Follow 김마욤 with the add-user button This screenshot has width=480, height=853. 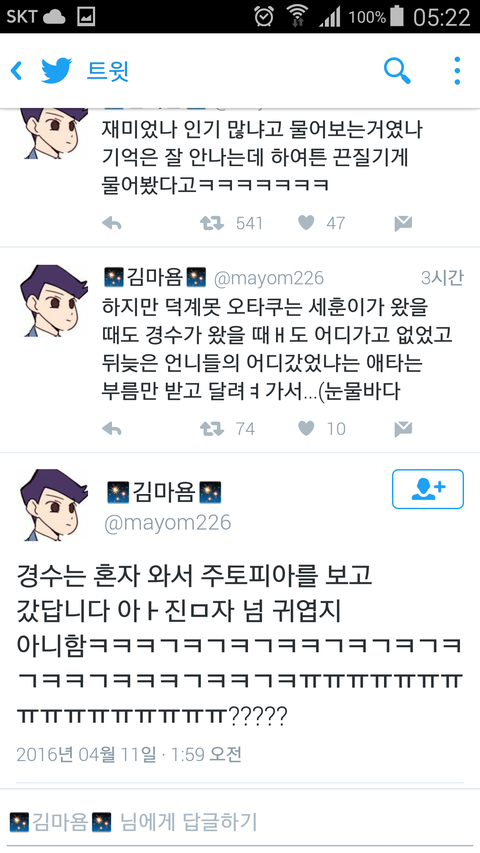point(428,489)
